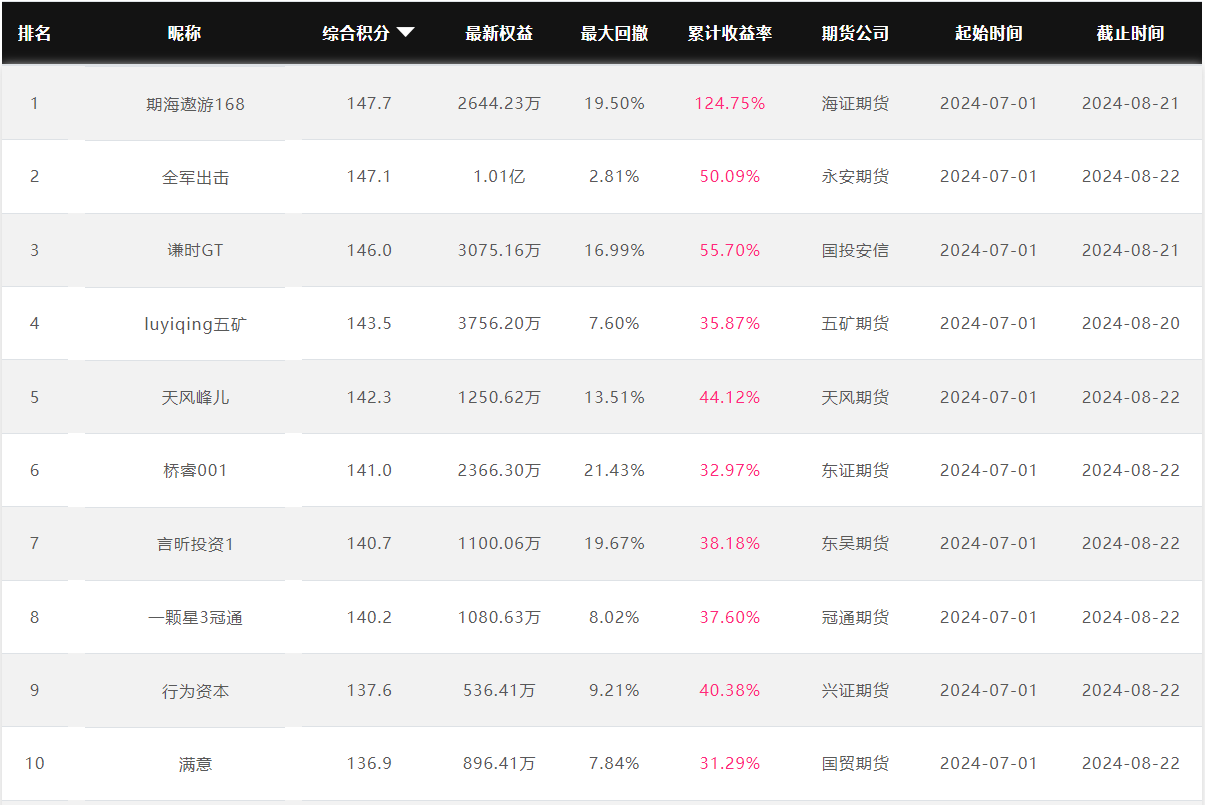Open nickname 谦时GT

(x=195, y=250)
